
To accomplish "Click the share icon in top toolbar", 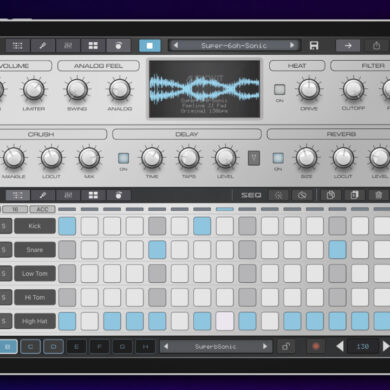I will pos(377,46).
